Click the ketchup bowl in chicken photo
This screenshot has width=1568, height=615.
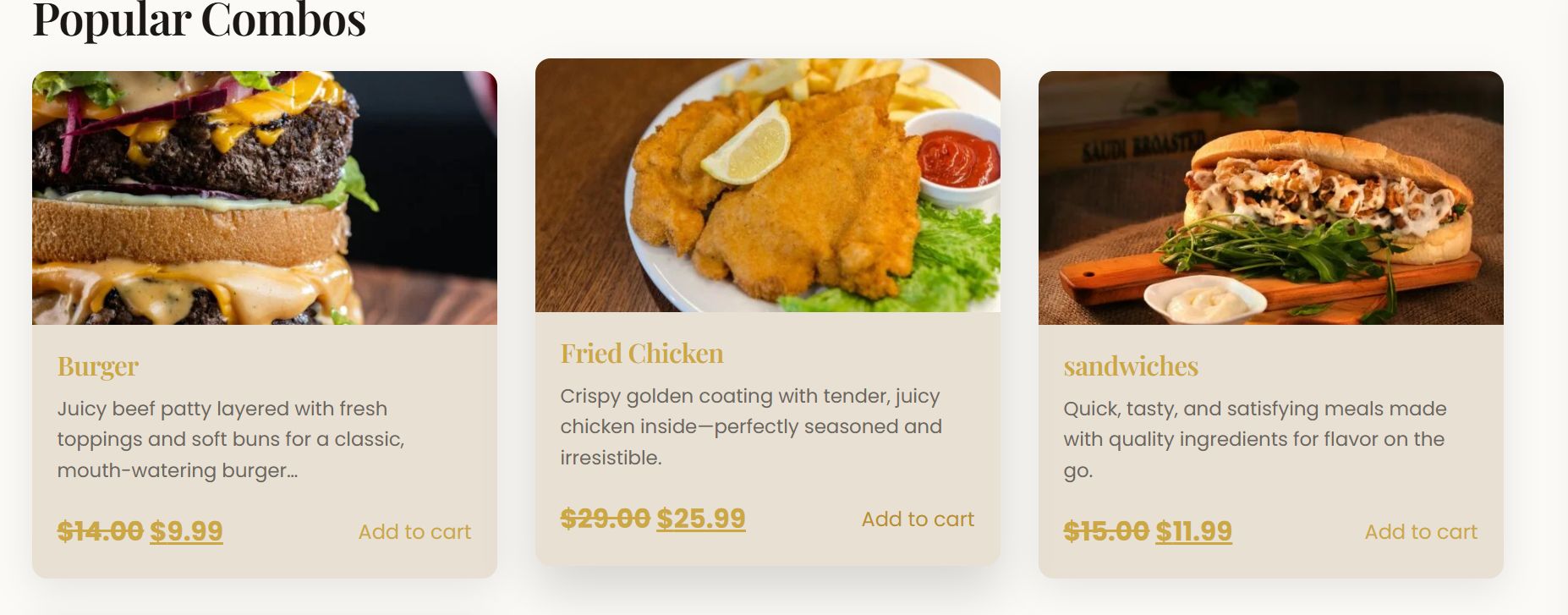(957, 157)
